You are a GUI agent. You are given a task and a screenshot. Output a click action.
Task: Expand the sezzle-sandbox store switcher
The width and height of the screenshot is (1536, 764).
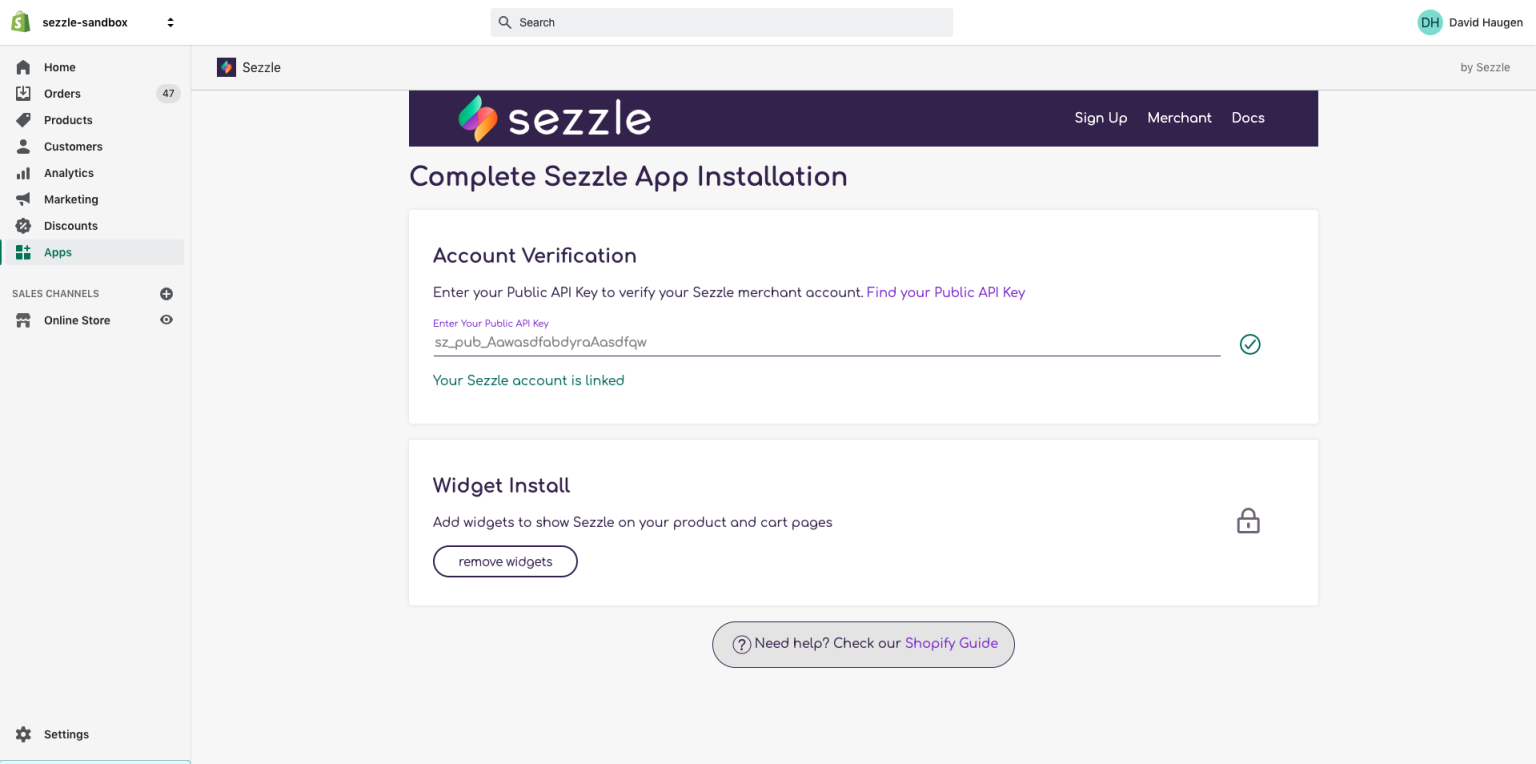[170, 22]
